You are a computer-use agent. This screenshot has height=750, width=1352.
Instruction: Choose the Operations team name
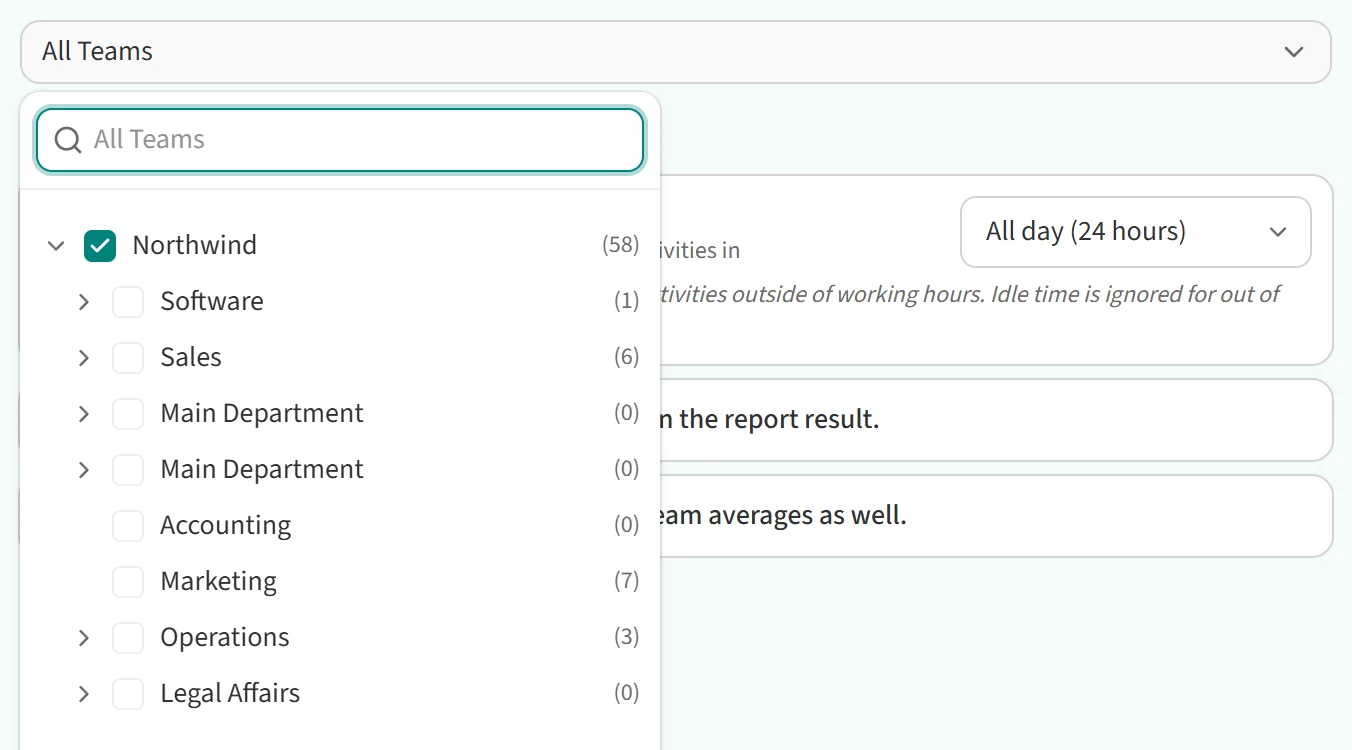click(x=225, y=637)
